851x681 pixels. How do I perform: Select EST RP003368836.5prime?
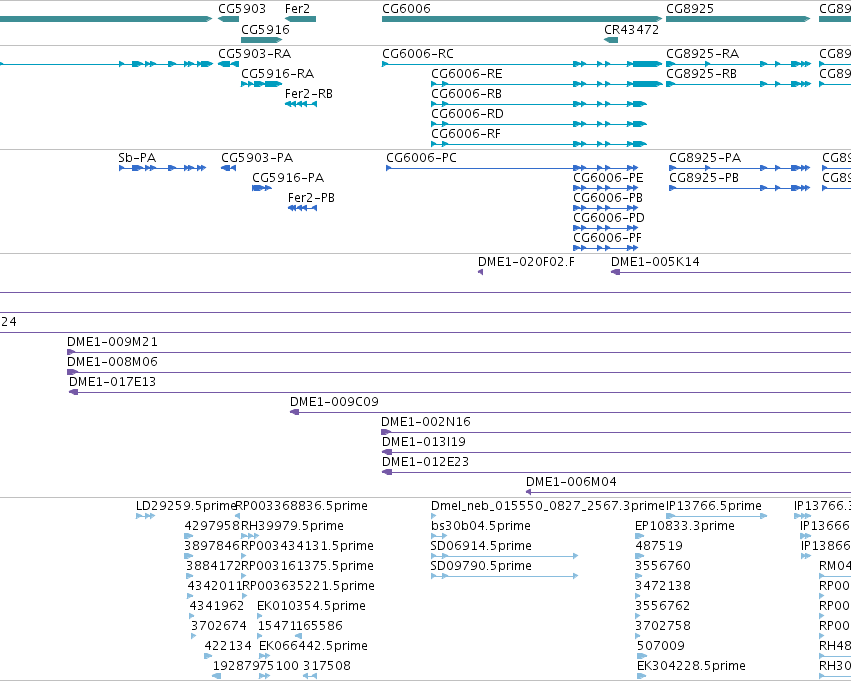[x=302, y=506]
